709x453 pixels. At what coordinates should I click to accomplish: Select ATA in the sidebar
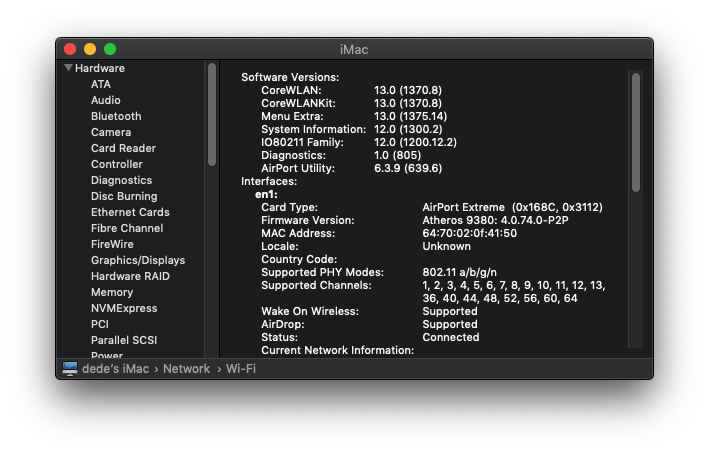pos(101,85)
